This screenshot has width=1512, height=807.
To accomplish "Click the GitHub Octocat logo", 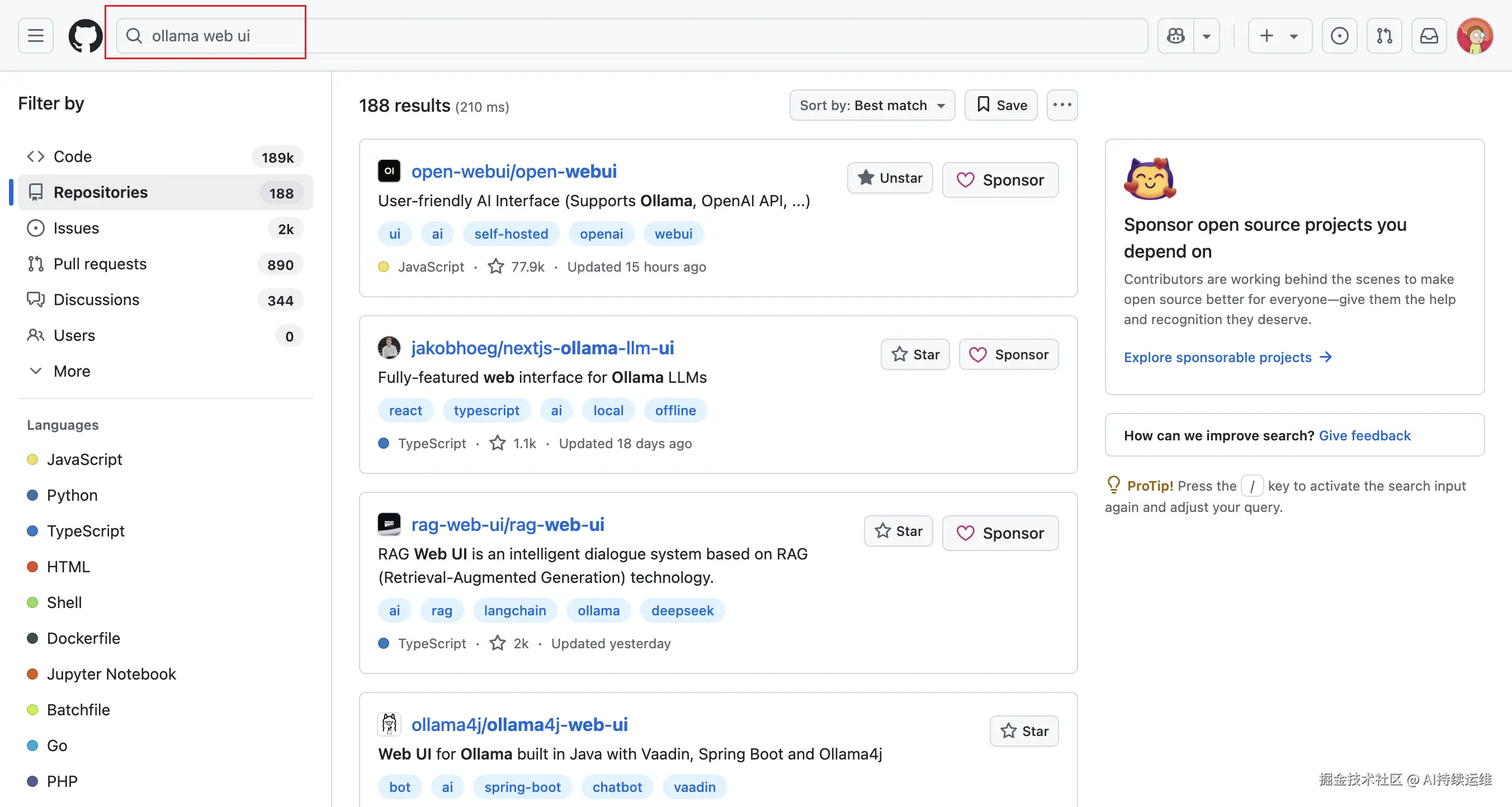I will point(85,36).
